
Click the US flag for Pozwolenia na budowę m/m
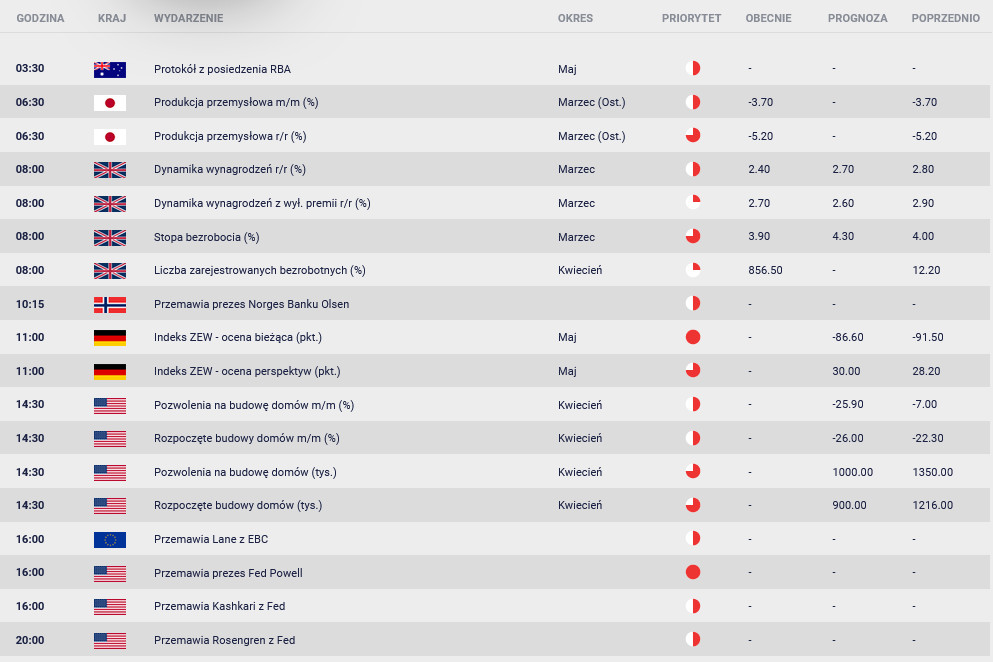click(x=110, y=405)
